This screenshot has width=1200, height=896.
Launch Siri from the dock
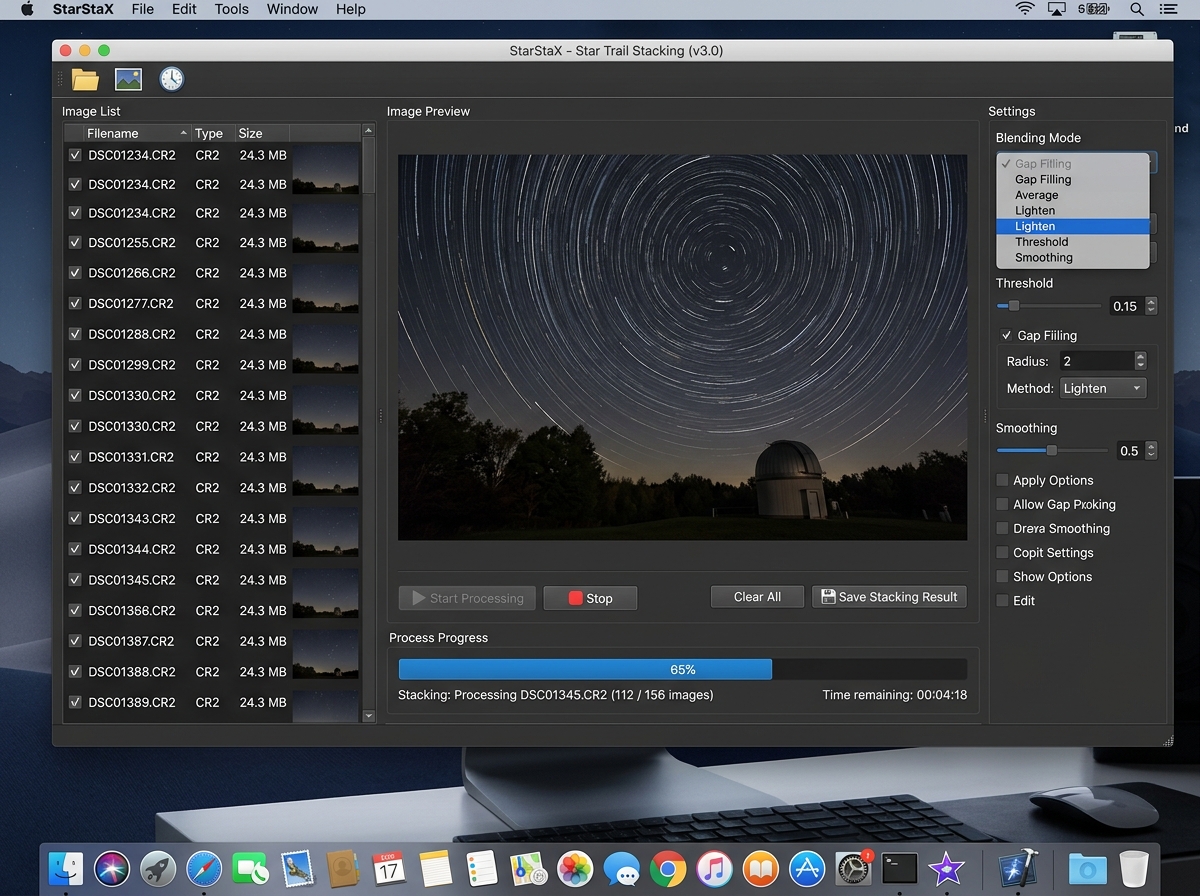click(x=112, y=867)
